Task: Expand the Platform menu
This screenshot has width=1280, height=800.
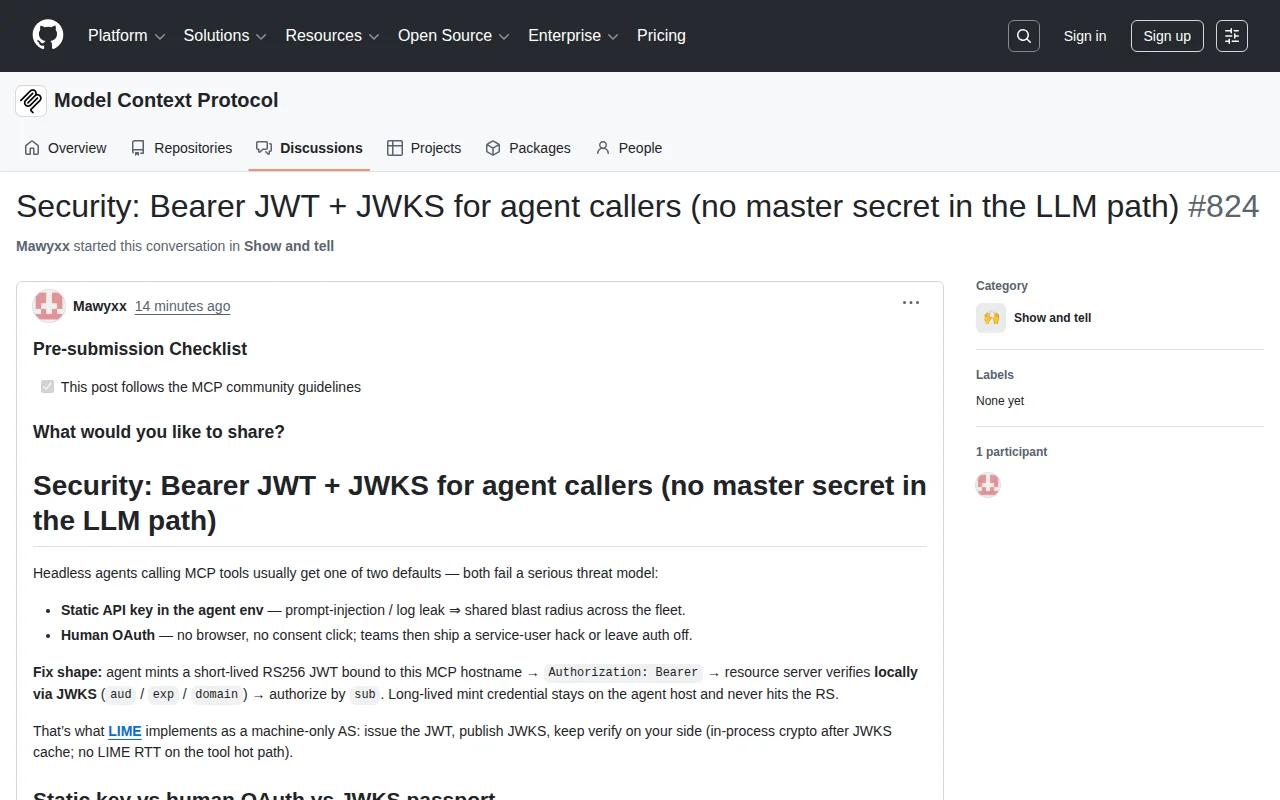Action: coord(126,36)
